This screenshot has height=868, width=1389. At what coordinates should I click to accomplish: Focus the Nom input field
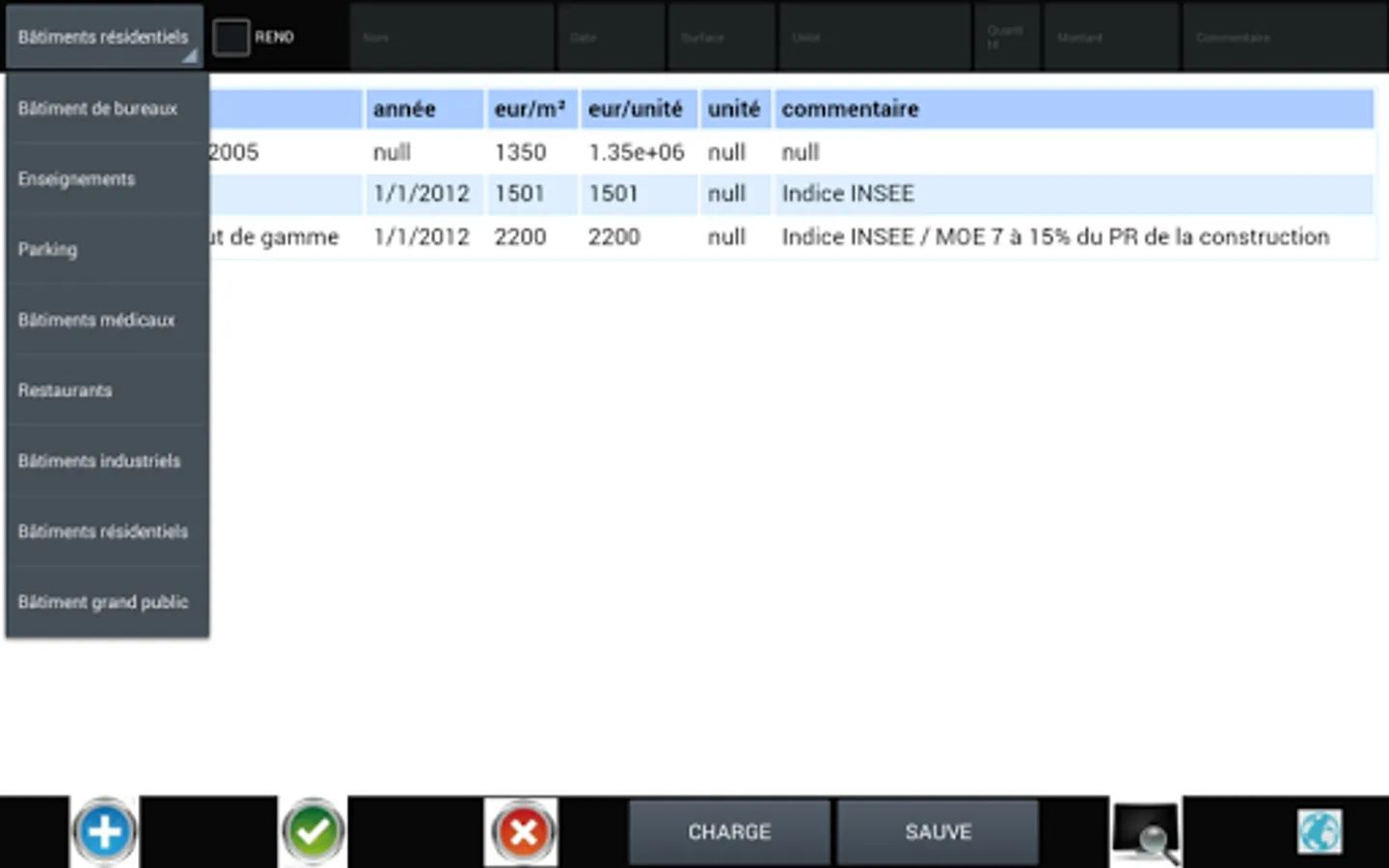(x=451, y=37)
